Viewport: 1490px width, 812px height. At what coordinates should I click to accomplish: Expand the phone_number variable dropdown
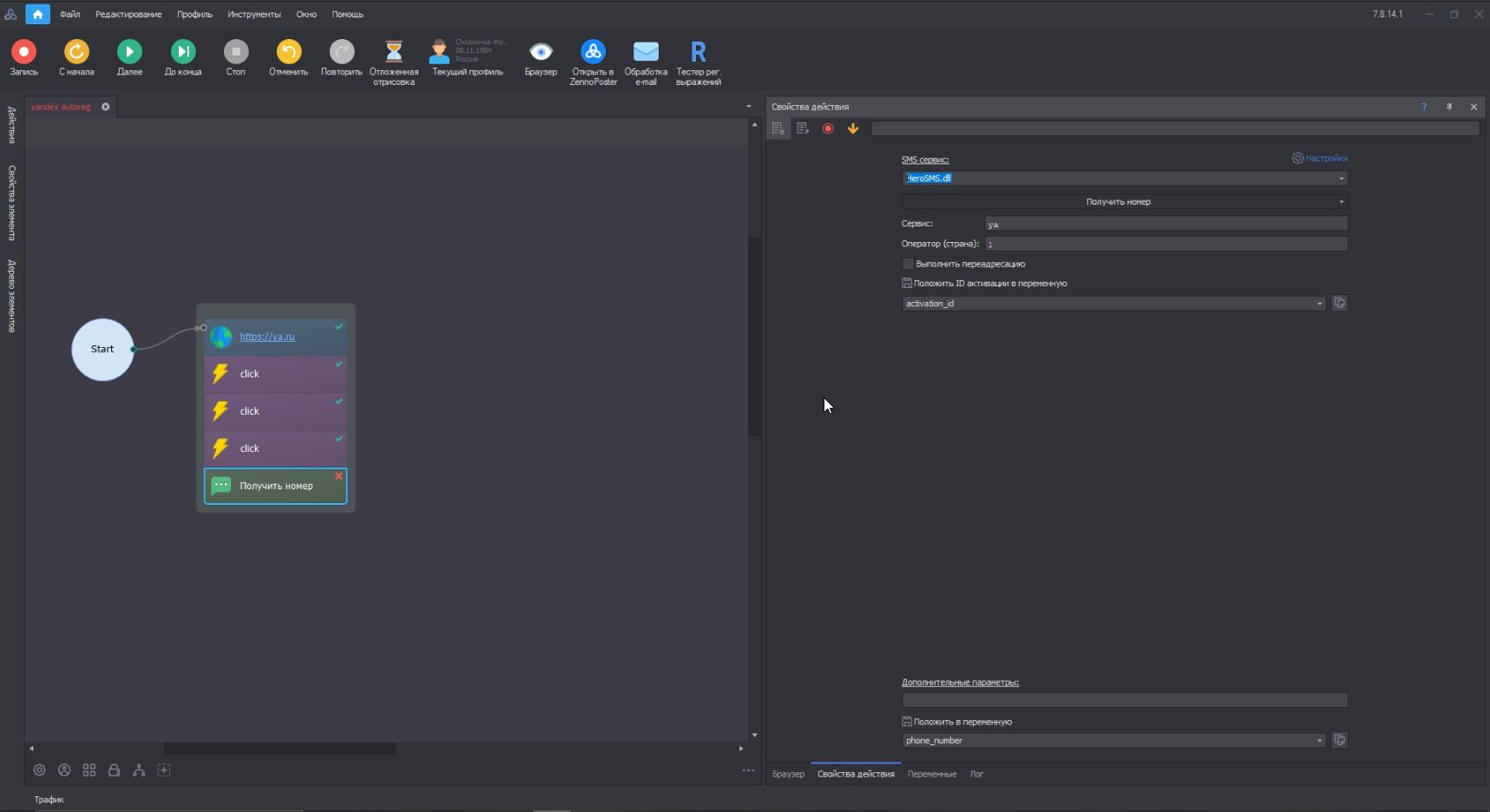[1319, 741]
